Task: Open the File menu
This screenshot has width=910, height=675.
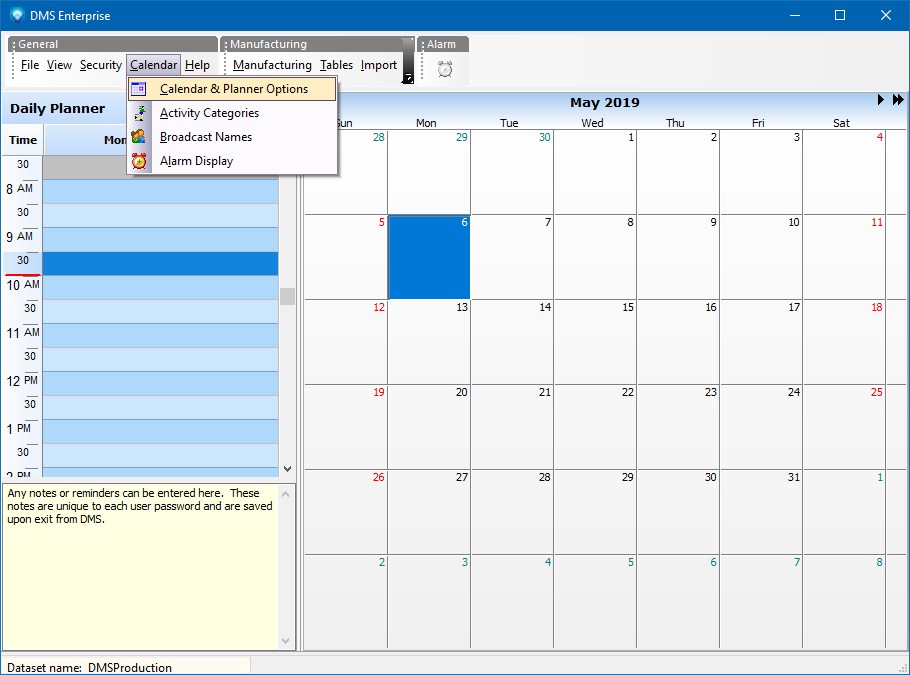Action: tap(30, 65)
